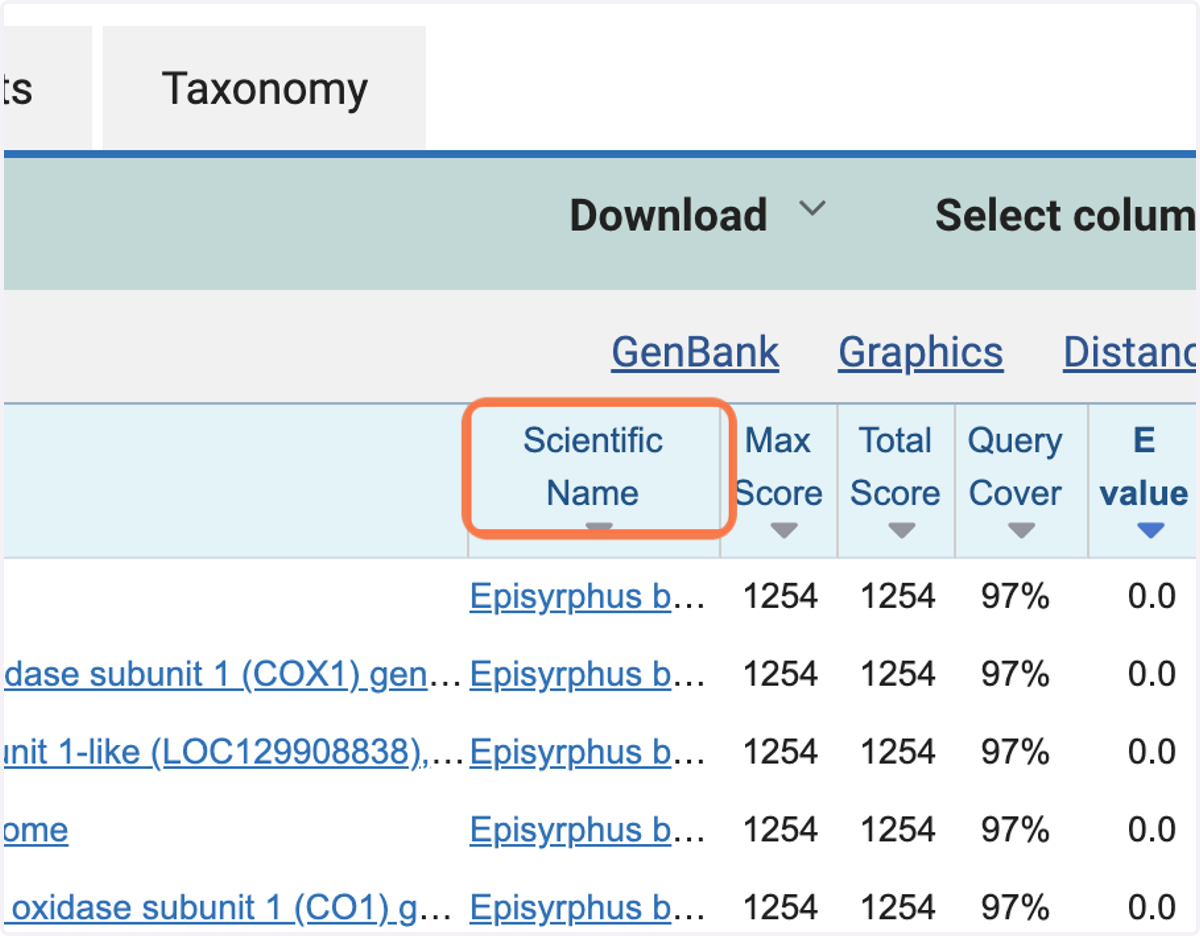
Task: Click sort arrow under Max Score
Action: pos(783,530)
